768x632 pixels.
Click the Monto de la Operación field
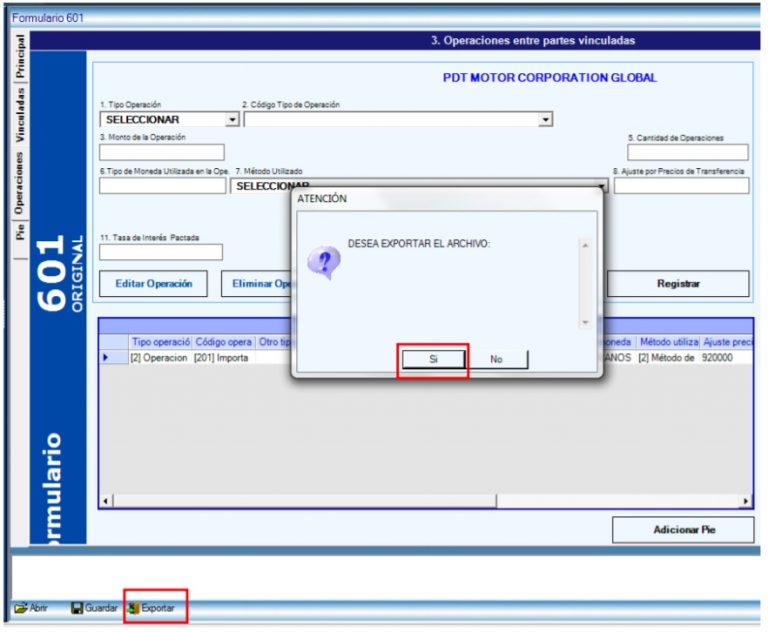(x=162, y=152)
